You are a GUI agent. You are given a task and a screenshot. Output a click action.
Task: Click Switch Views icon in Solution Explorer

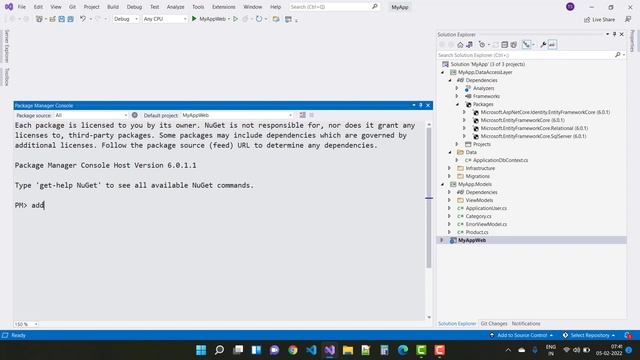[469, 45]
